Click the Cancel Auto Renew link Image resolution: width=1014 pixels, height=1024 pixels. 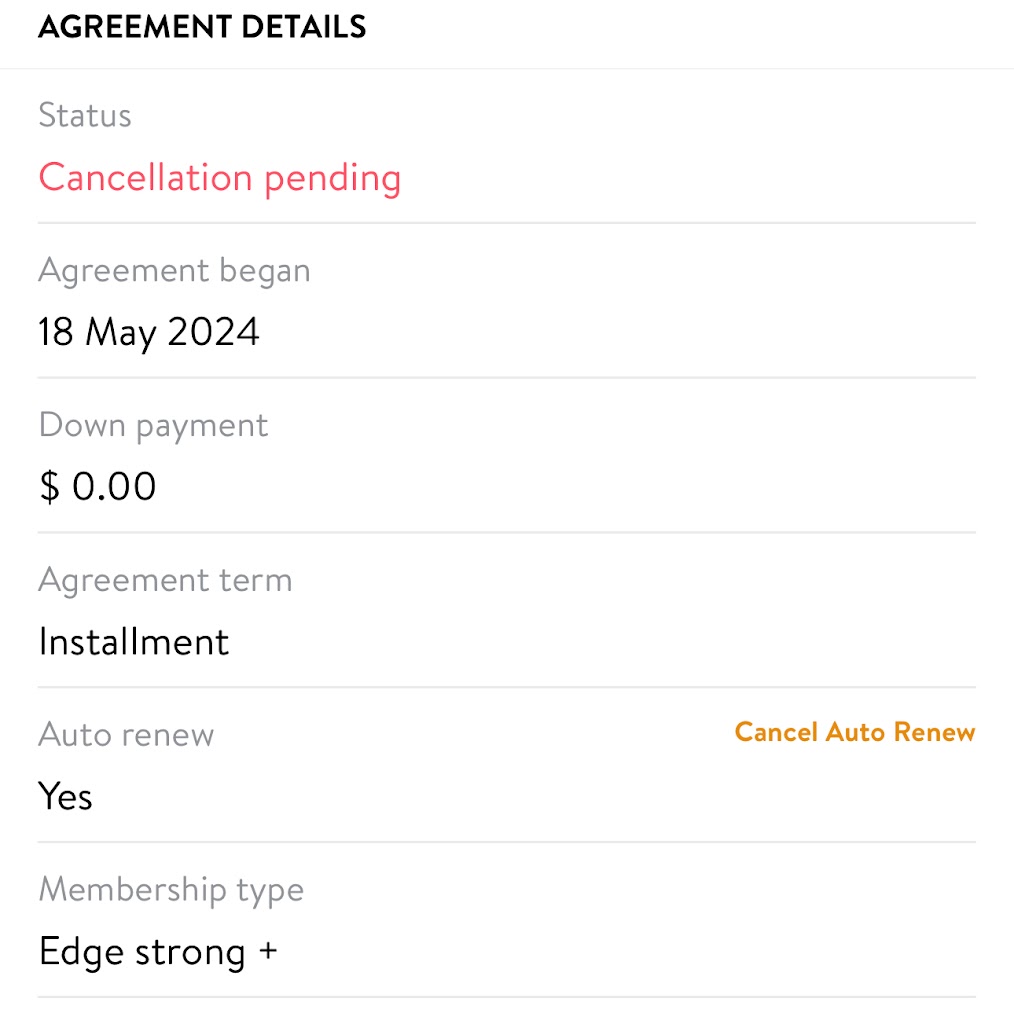[x=854, y=732]
